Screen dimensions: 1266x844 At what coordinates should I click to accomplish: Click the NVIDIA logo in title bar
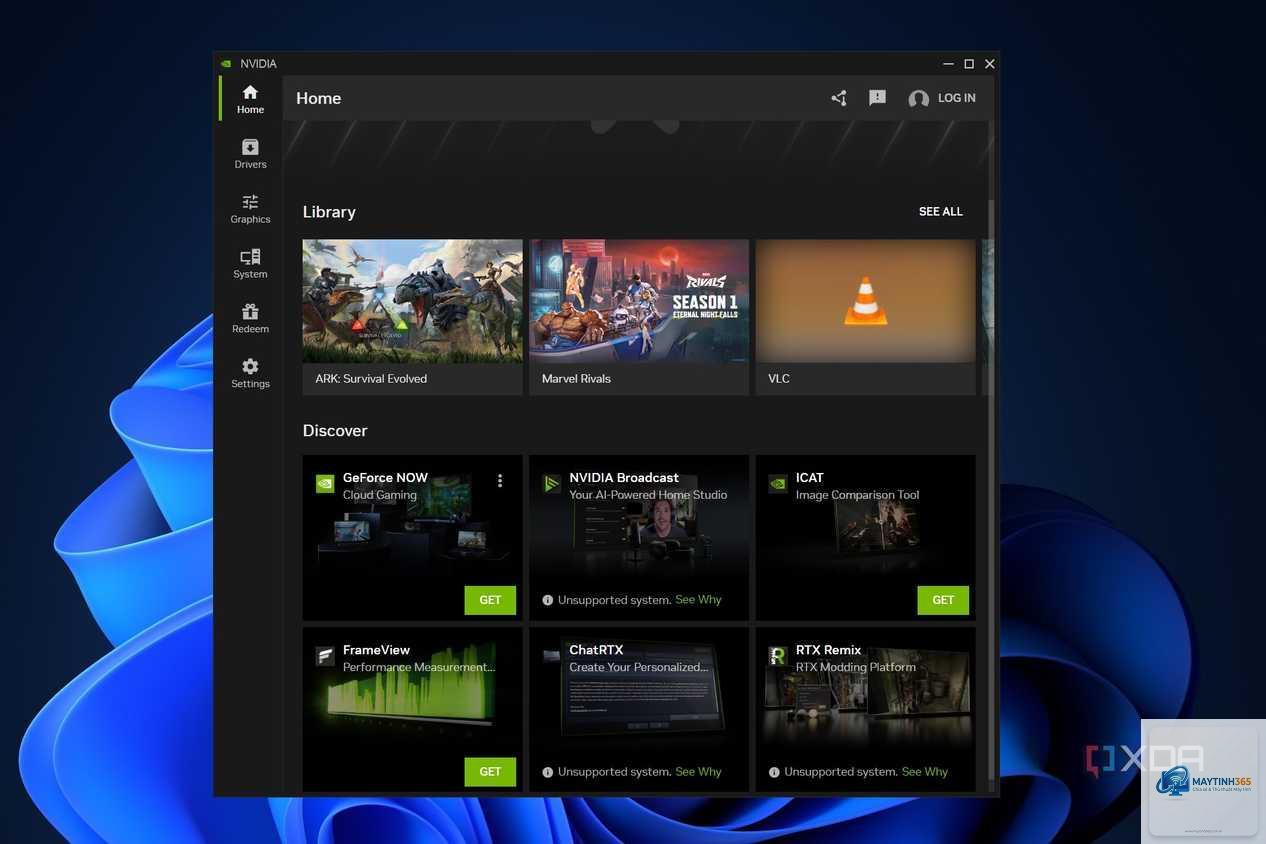click(227, 64)
